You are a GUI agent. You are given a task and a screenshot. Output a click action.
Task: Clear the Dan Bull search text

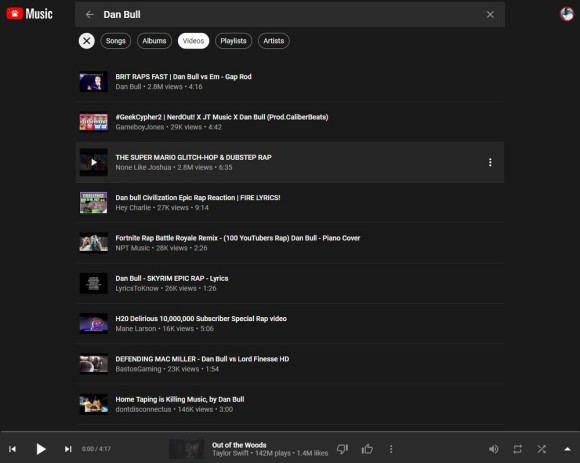(490, 14)
